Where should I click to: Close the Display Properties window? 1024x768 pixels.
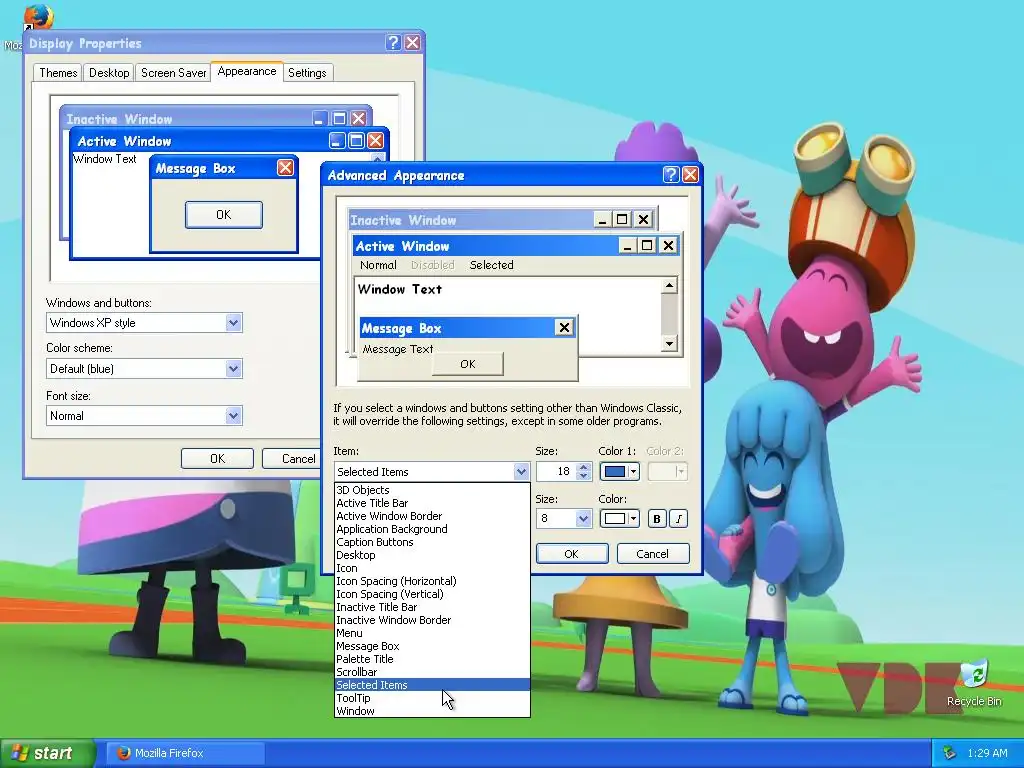click(x=412, y=42)
